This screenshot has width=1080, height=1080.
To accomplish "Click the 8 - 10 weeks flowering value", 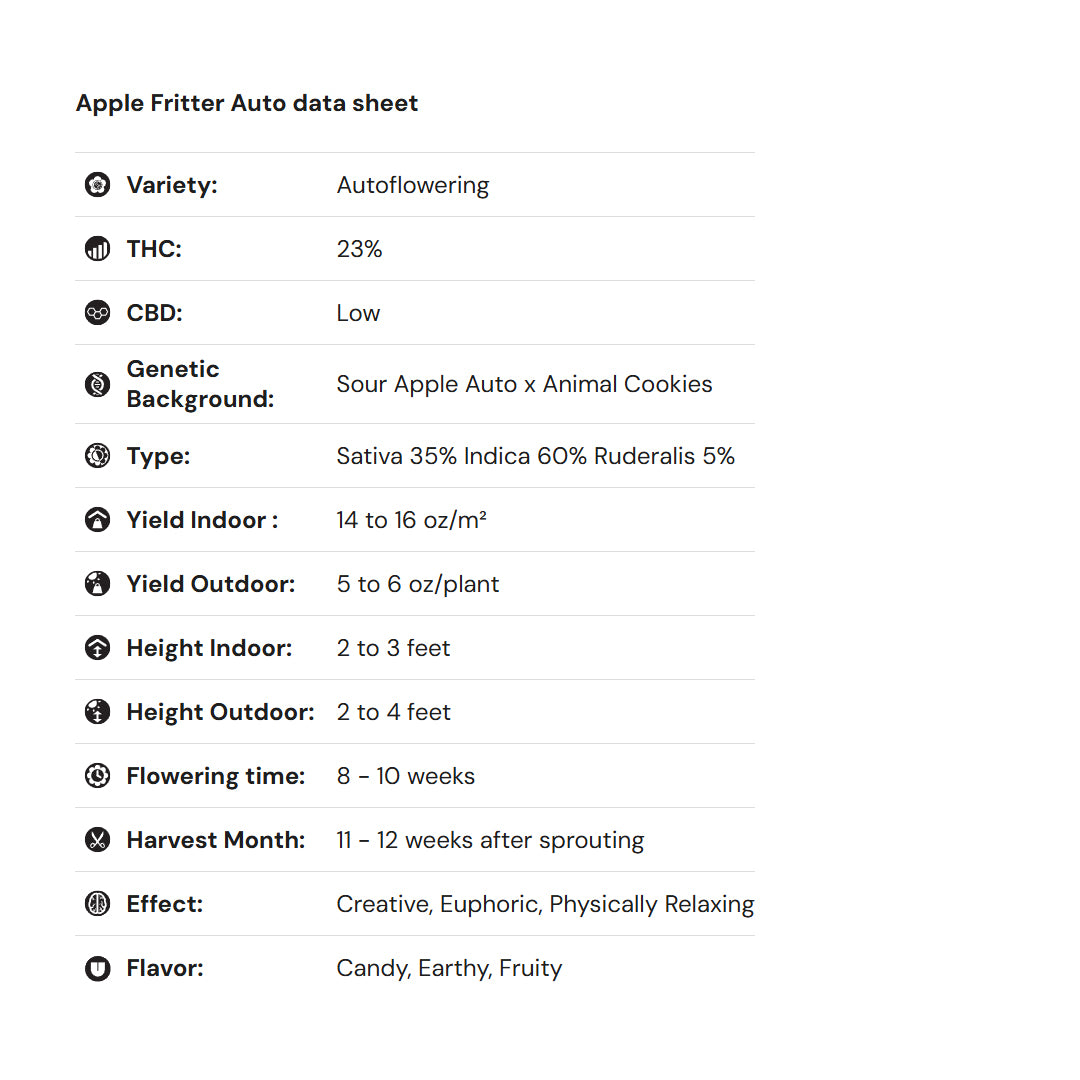I will point(405,776).
